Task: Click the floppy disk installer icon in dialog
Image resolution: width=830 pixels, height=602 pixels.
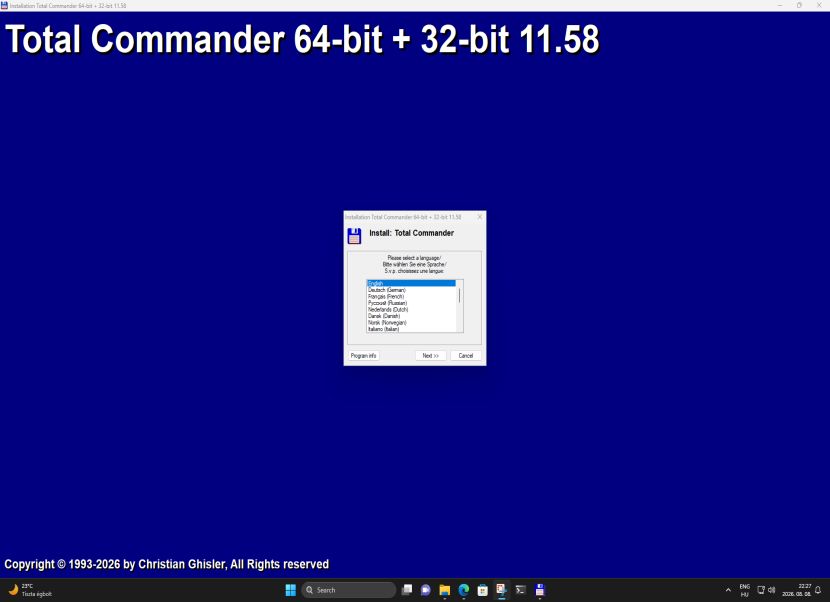Action: click(354, 236)
